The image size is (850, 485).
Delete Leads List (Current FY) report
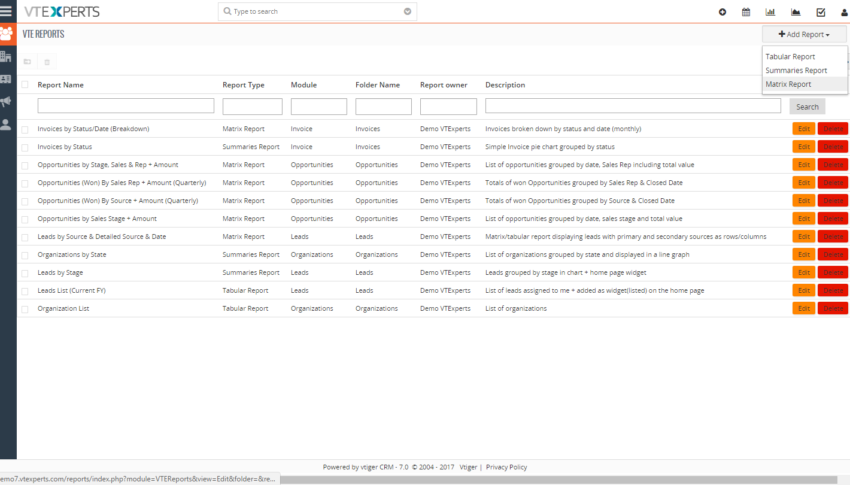(833, 290)
